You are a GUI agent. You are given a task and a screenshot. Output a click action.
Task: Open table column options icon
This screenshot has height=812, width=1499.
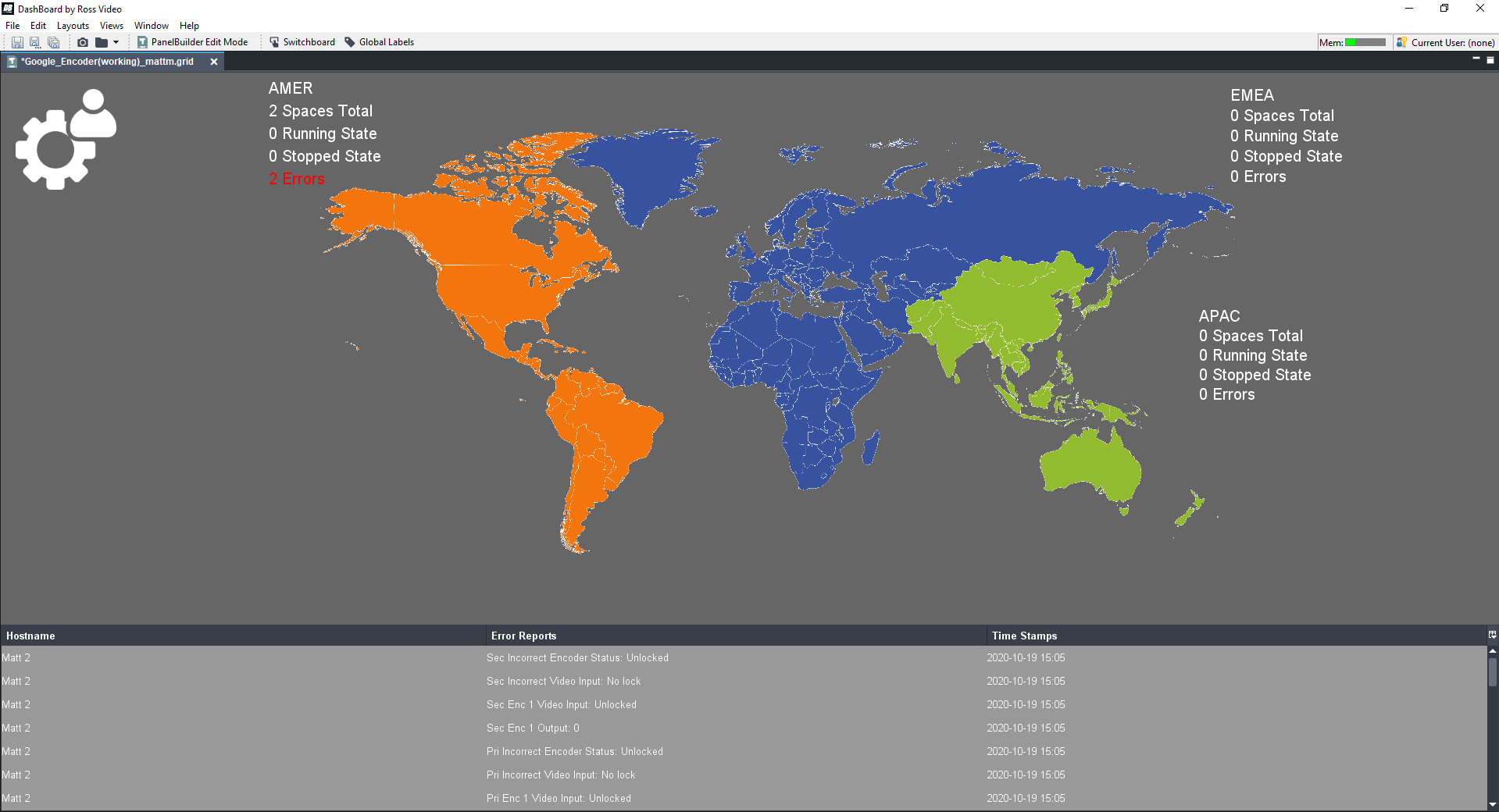1492,635
